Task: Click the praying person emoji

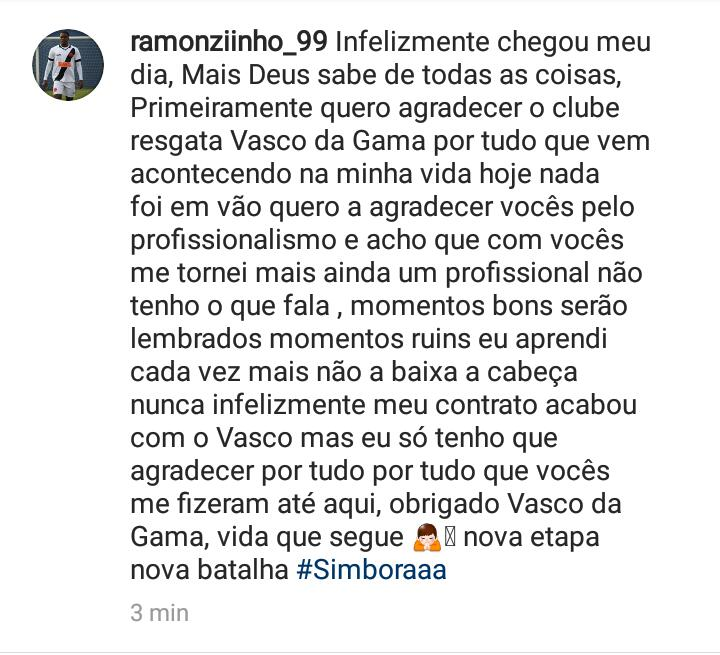Action: coord(427,537)
